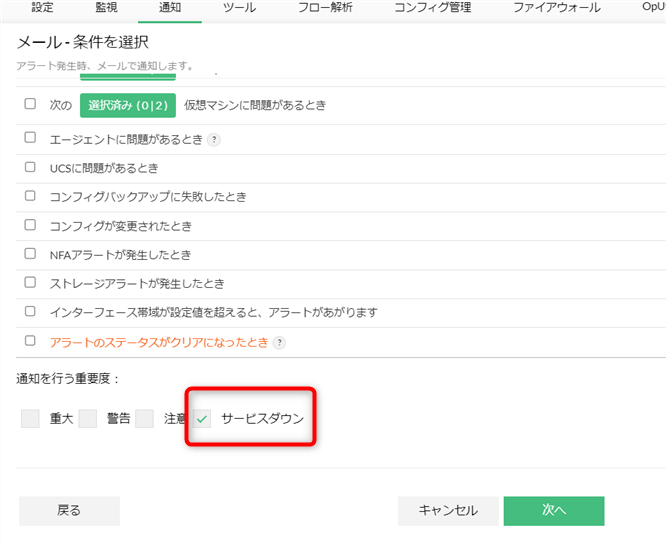This screenshot has height=546, width=666.
Task: Click the 戻る button
Action: click(x=69, y=510)
